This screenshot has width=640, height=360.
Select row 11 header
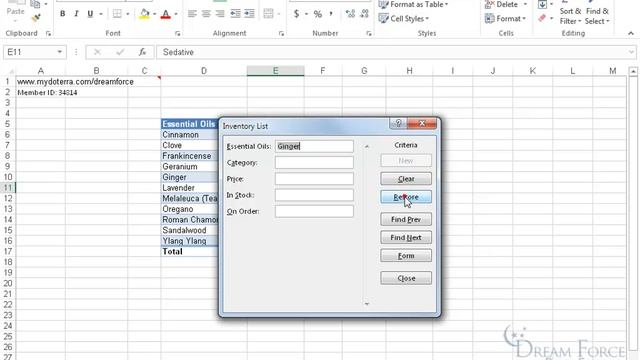point(8,188)
